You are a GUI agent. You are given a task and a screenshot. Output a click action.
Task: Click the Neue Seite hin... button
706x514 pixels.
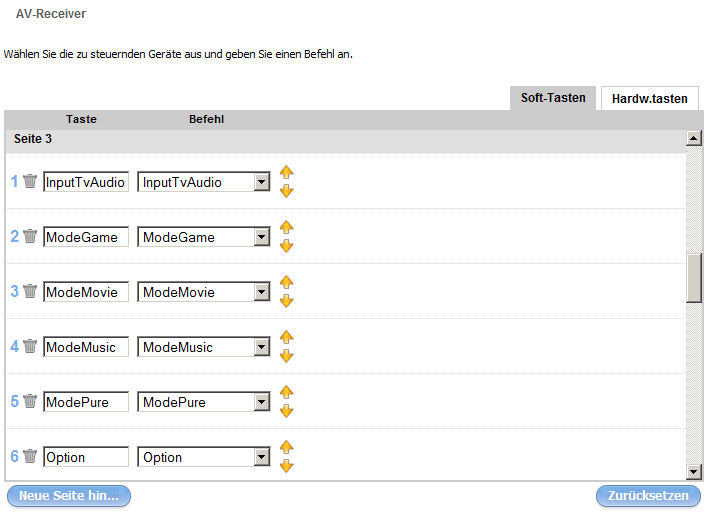click(69, 496)
